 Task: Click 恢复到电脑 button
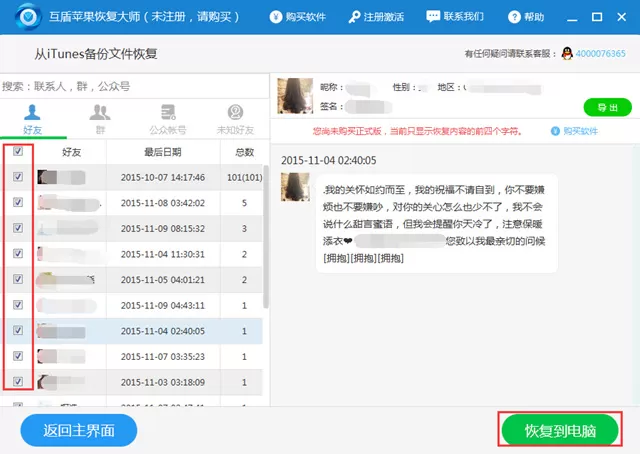click(x=560, y=430)
